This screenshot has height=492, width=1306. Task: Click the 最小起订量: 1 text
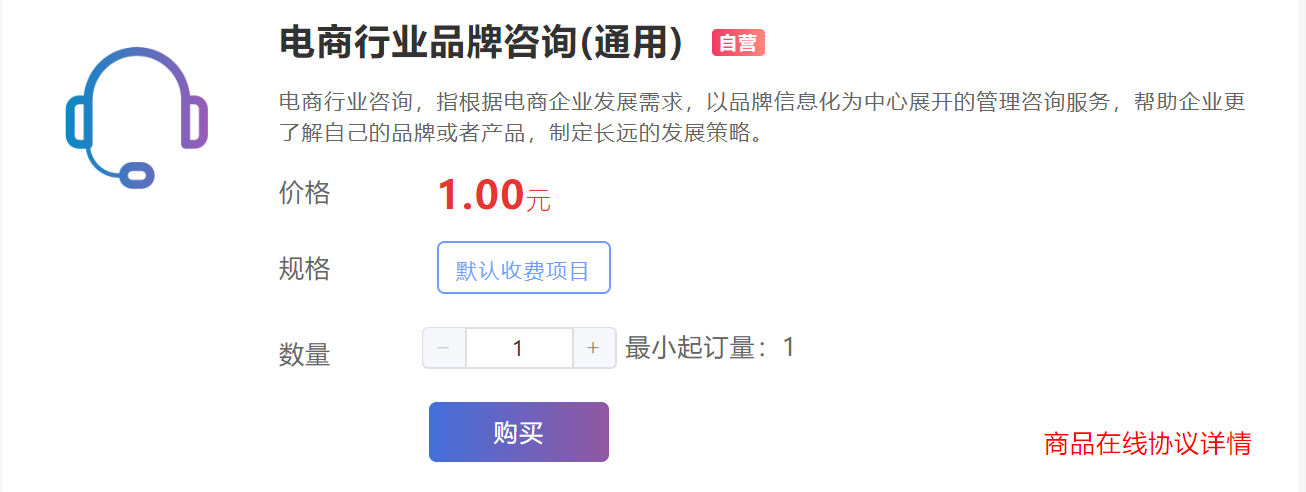coord(710,348)
